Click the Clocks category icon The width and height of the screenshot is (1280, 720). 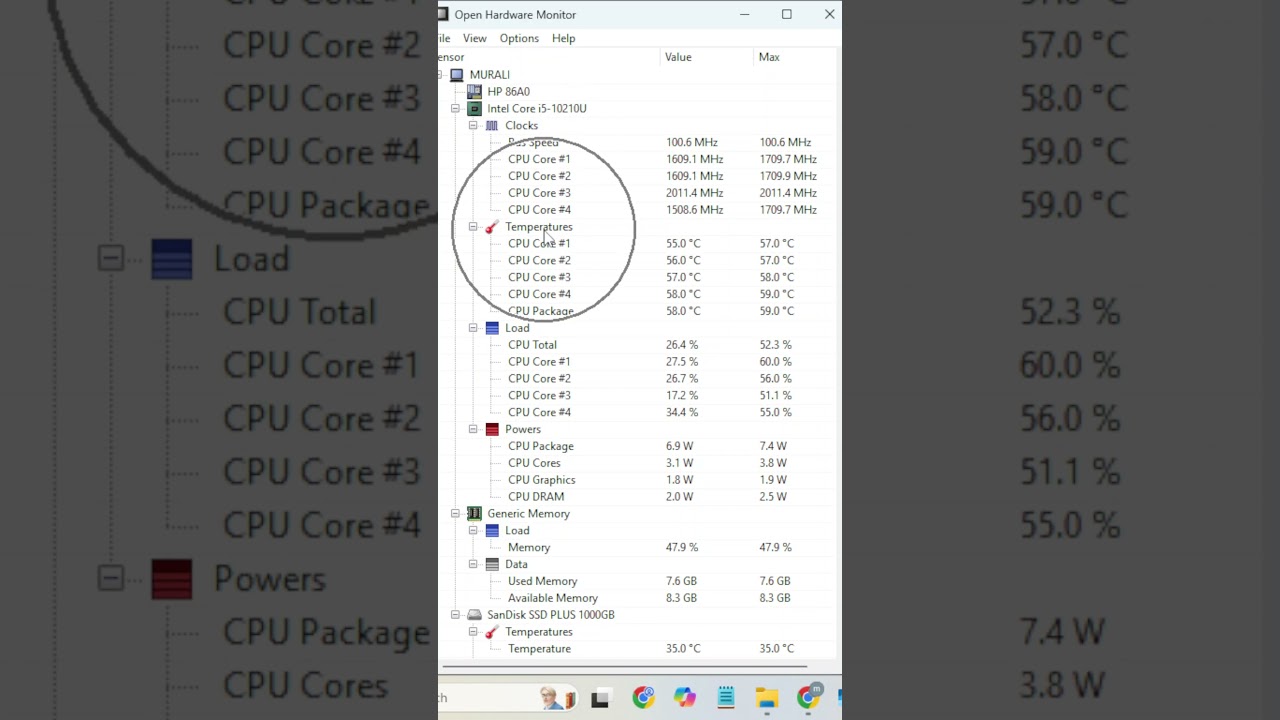tap(492, 126)
